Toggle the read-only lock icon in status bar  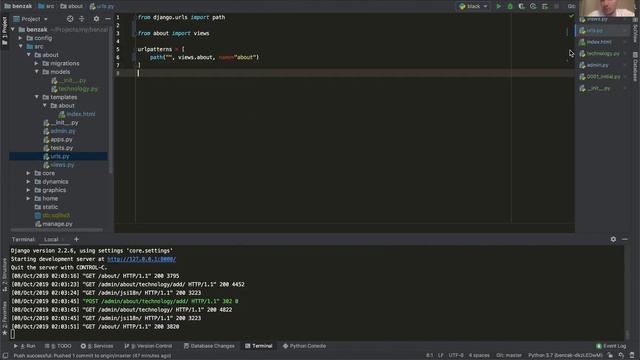610,356
